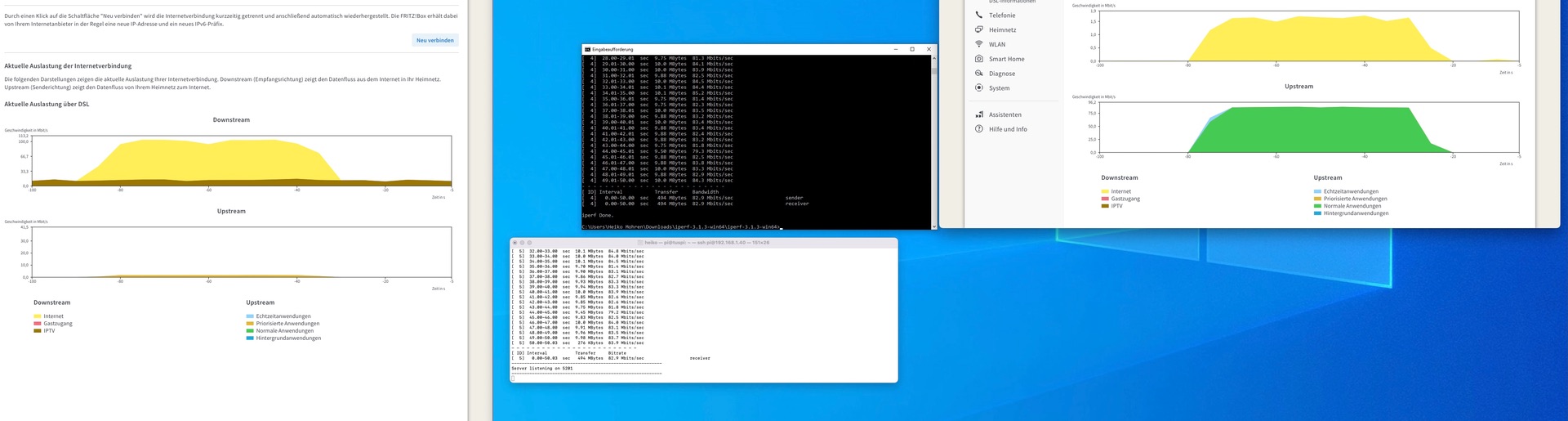
Task: Minimize the Eingabeaufforderung window
Action: (x=896, y=49)
